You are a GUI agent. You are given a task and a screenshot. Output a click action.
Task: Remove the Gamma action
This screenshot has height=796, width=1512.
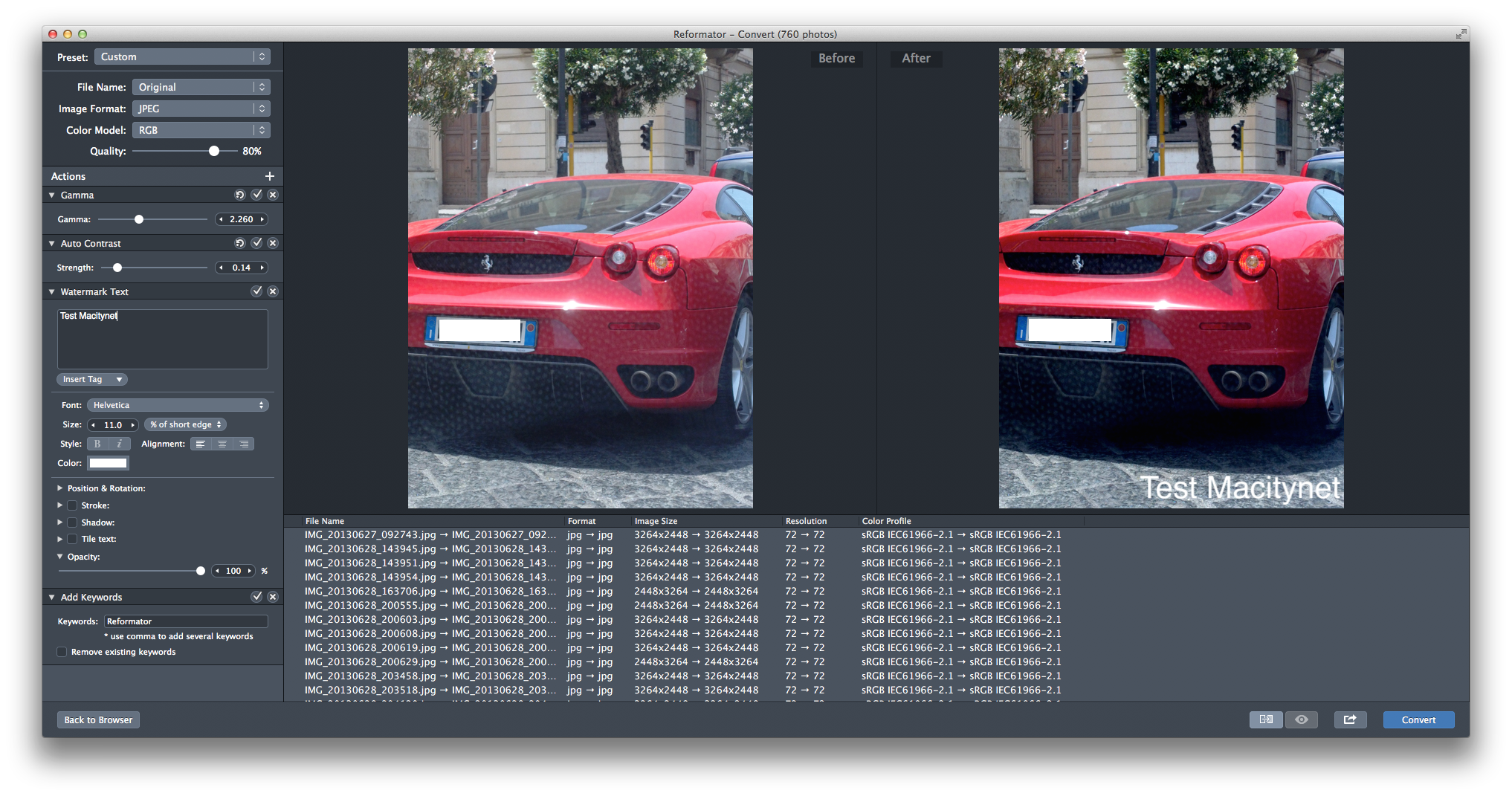[x=273, y=195]
